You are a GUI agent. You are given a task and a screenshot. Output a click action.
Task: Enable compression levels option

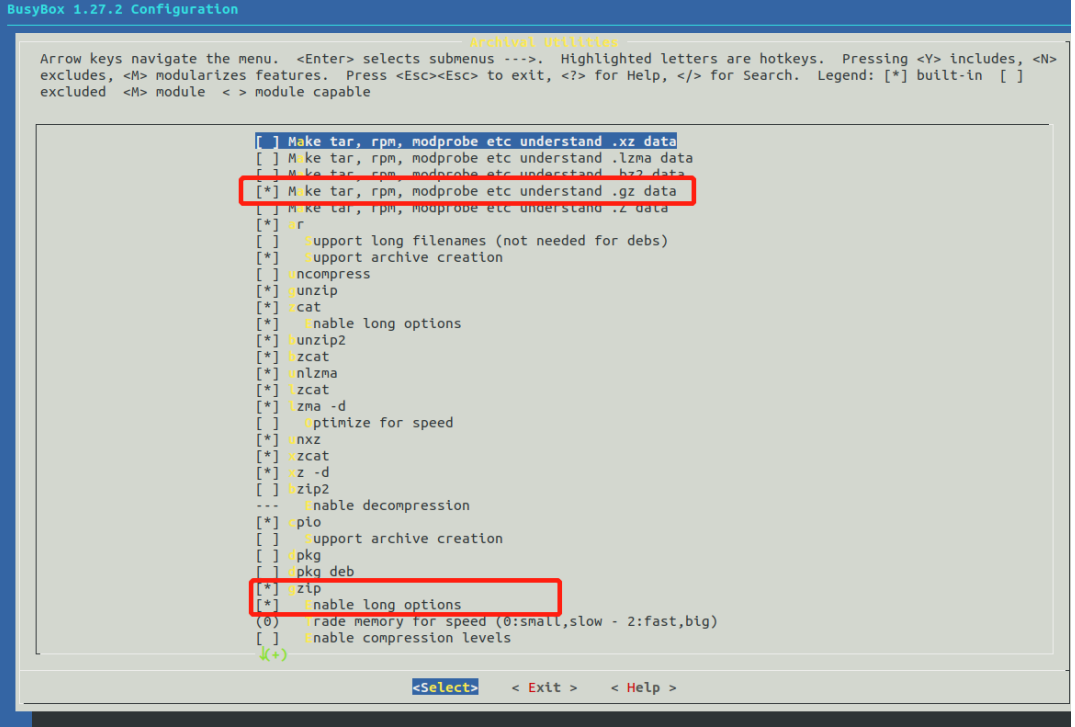pos(383,638)
